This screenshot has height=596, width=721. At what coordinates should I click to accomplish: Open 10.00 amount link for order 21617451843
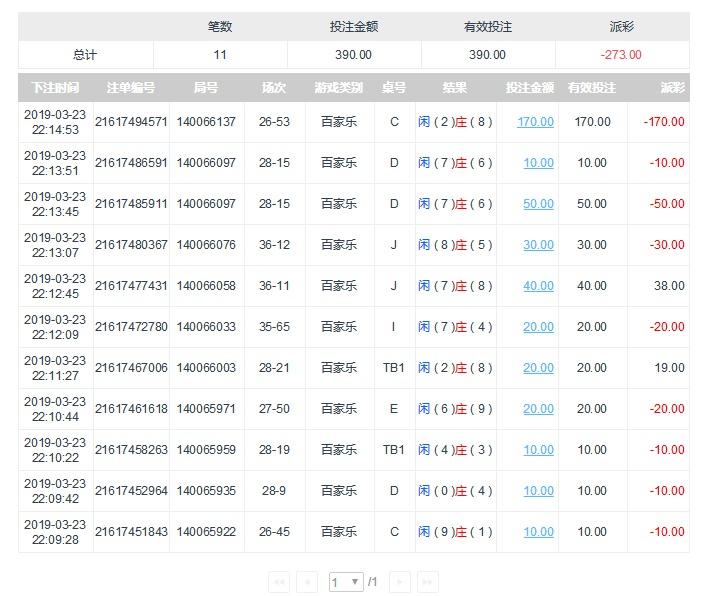tap(538, 532)
